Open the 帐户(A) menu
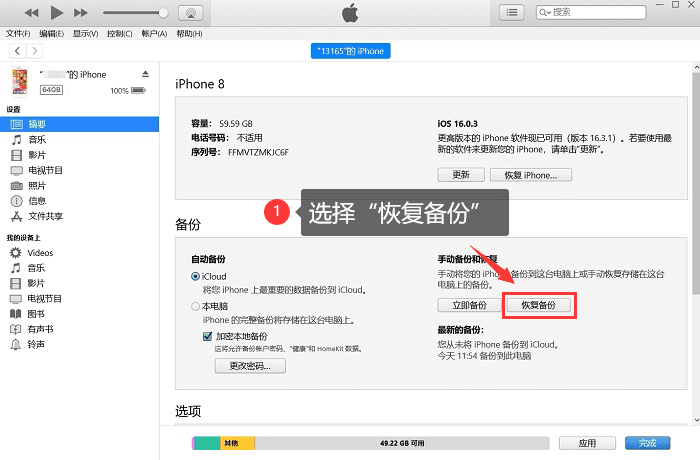The height and width of the screenshot is (460, 700). [154, 33]
